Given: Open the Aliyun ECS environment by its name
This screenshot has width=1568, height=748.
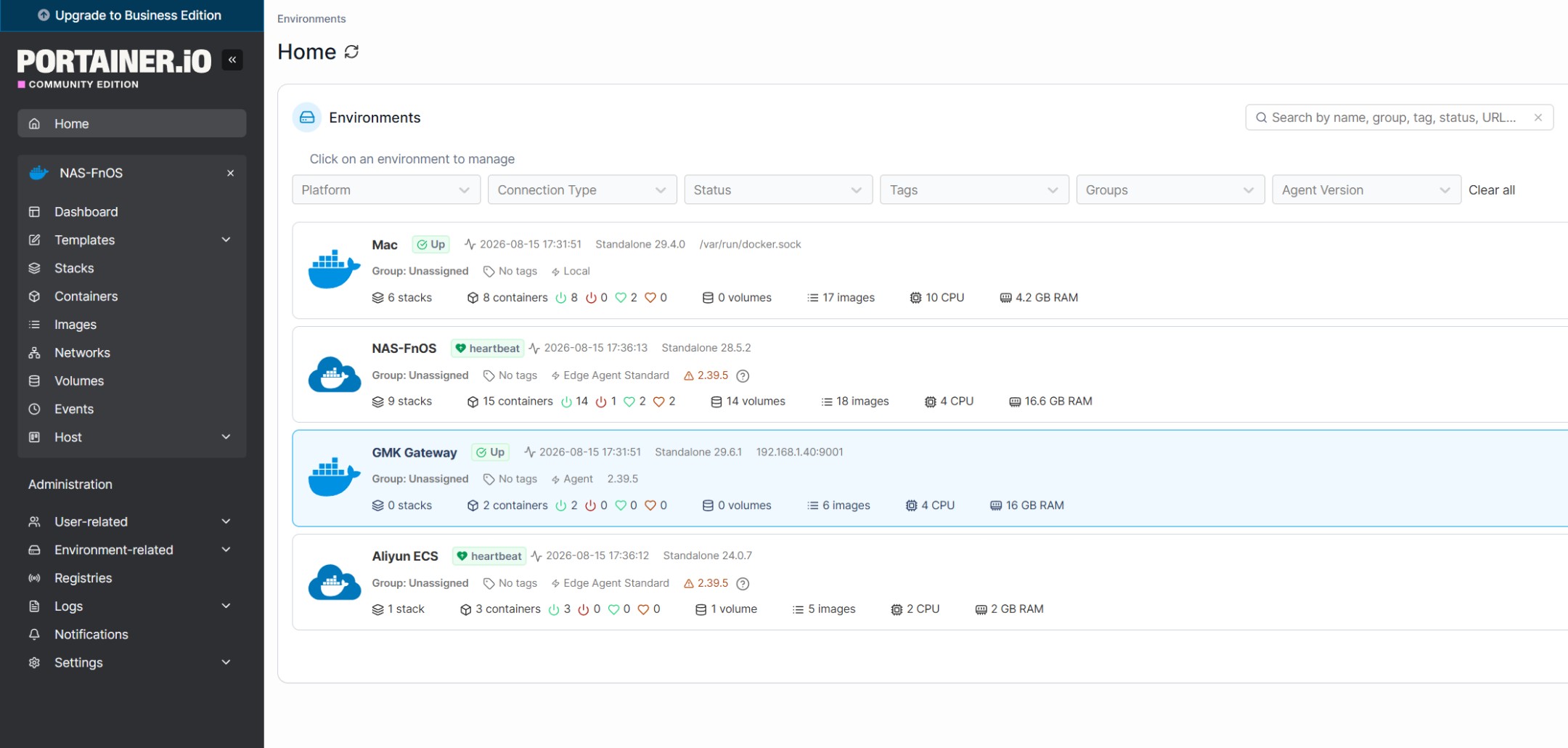Looking at the screenshot, I should pos(405,556).
